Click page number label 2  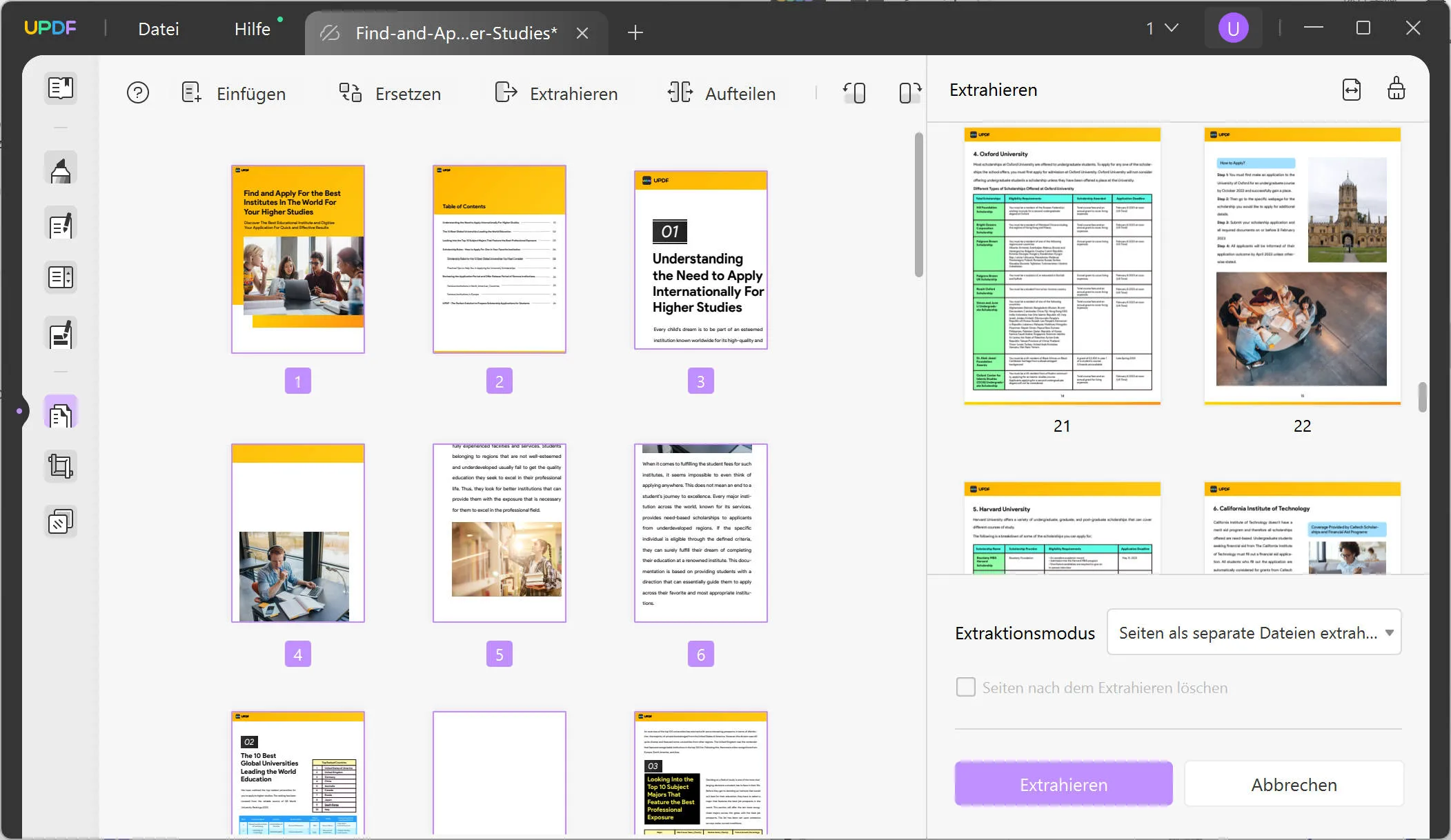point(500,381)
